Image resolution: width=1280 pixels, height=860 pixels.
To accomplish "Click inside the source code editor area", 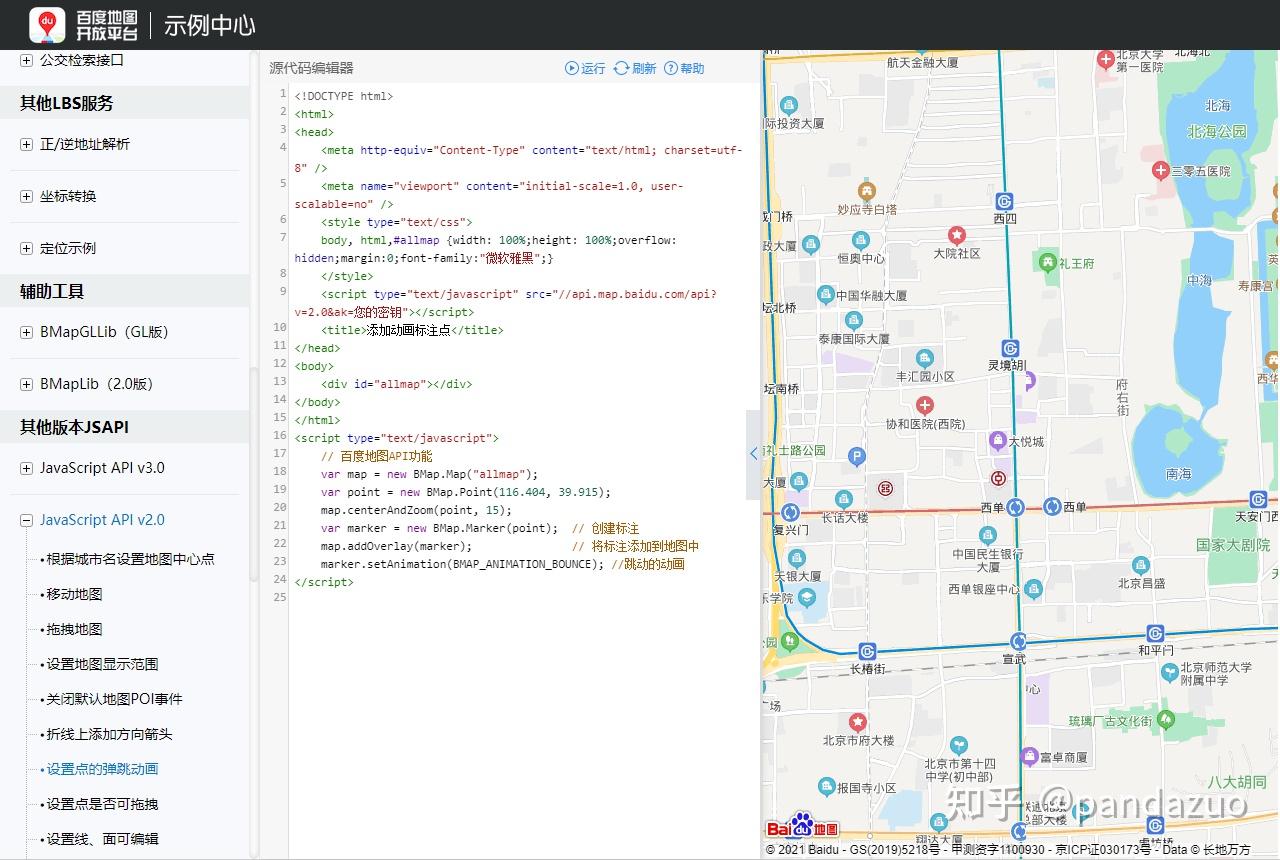I will [520, 700].
